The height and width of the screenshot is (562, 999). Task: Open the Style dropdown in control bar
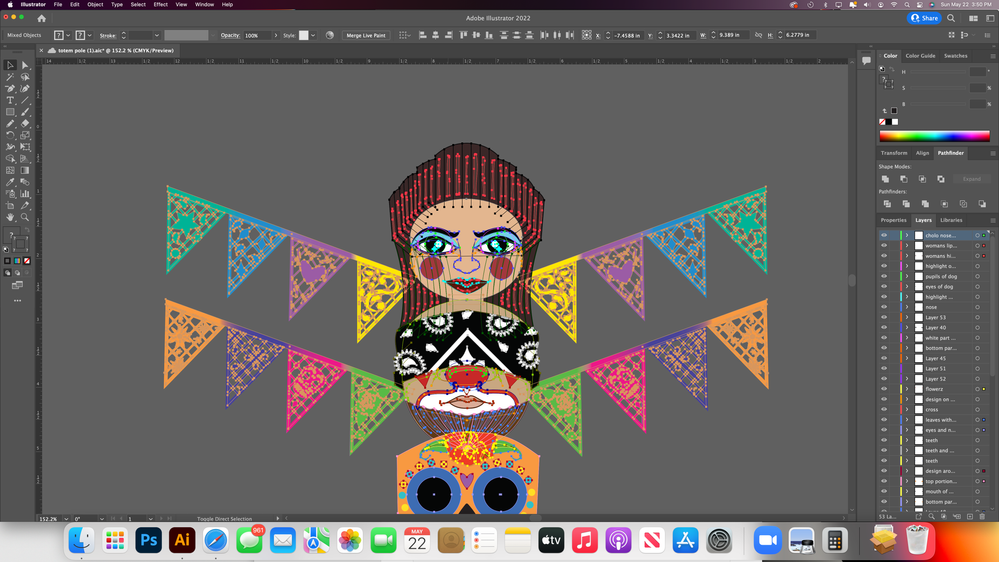[x=313, y=35]
